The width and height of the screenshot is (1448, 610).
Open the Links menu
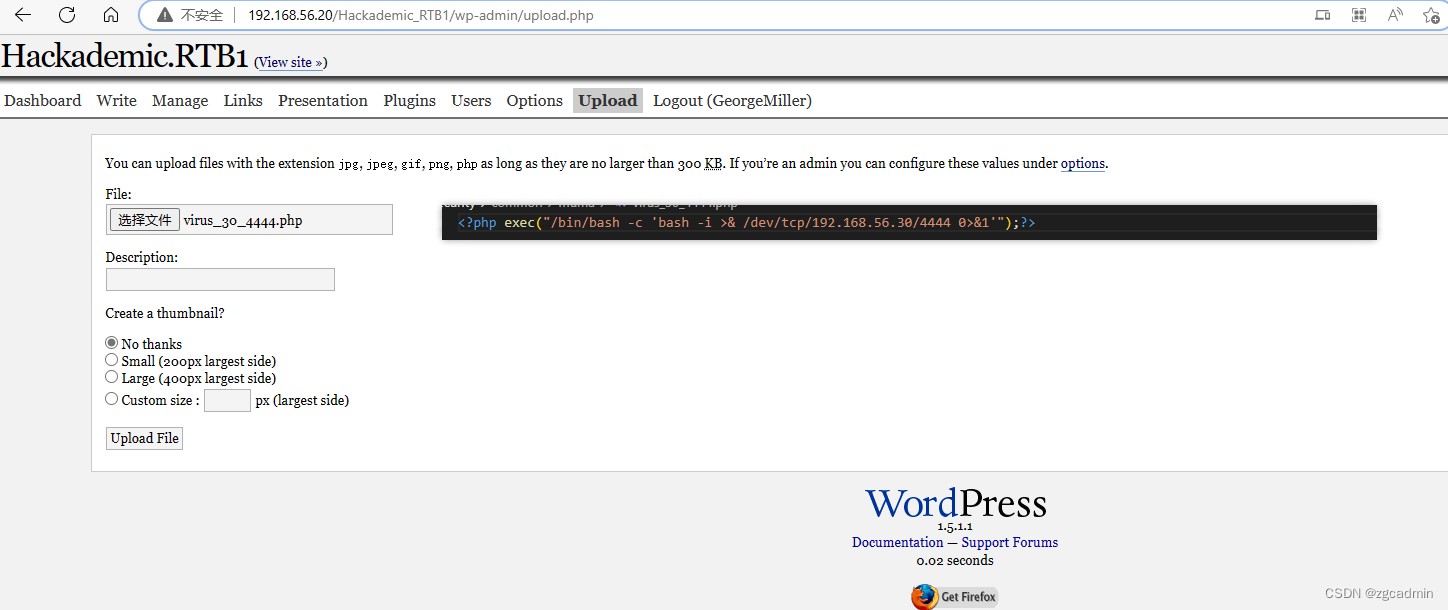243,100
